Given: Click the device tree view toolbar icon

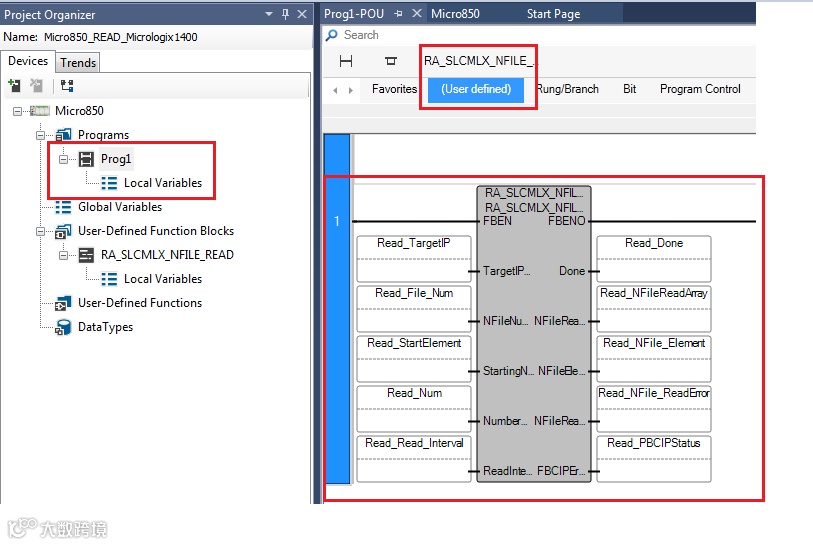Looking at the screenshot, I should [67, 86].
